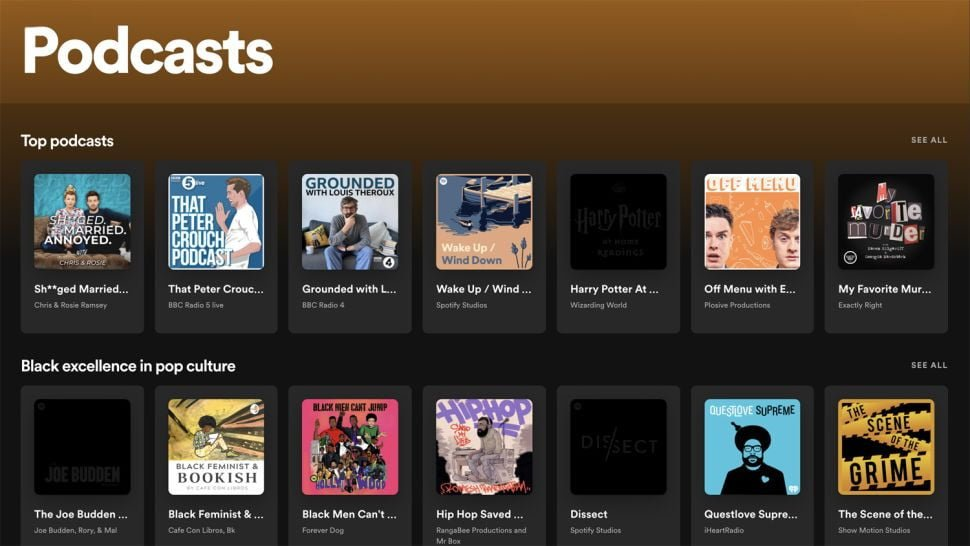This screenshot has height=546, width=970.
Task: Open That Peter Crouch Podcast cover art
Action: coord(216,221)
